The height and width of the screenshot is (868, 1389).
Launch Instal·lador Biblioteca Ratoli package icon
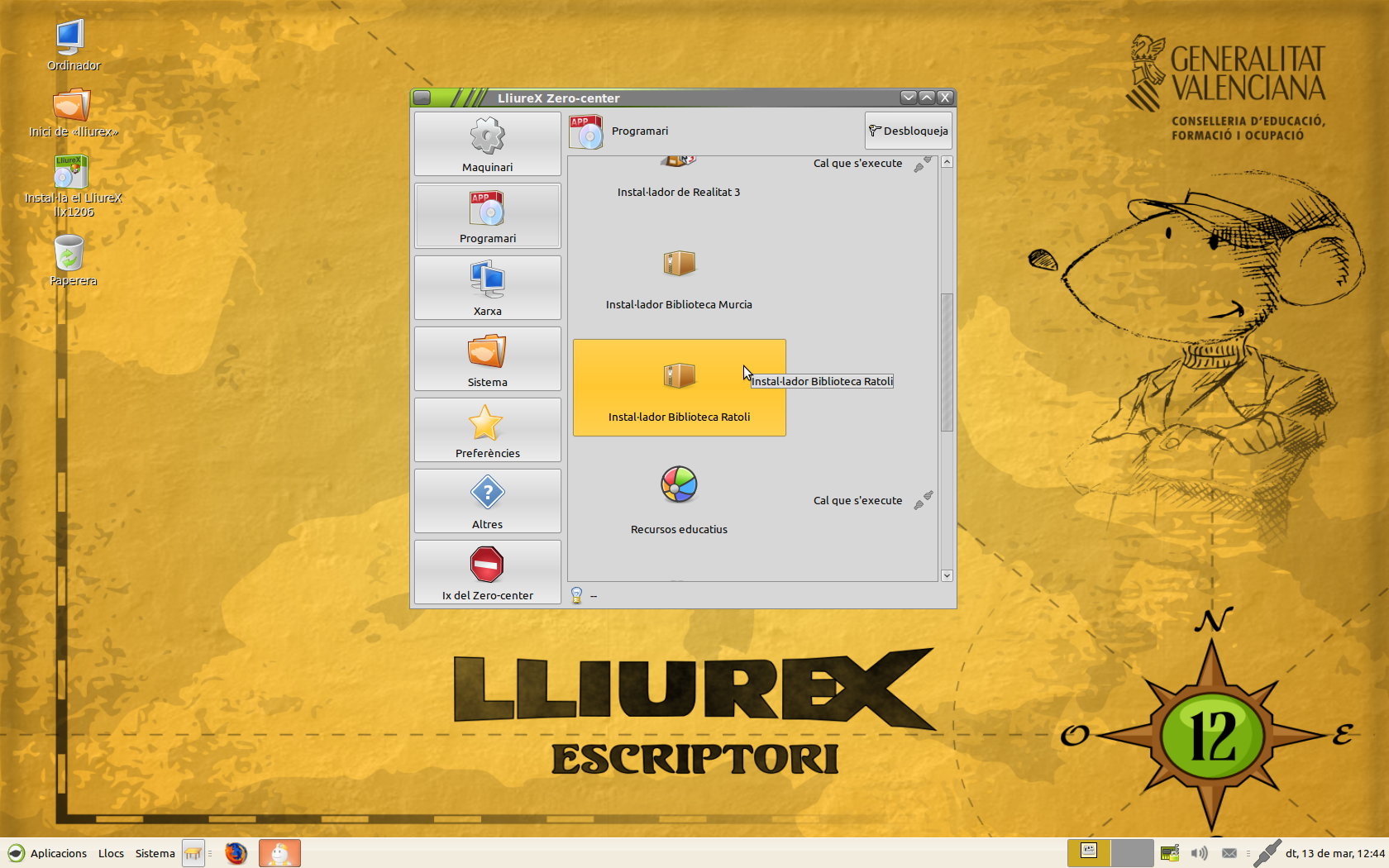tap(679, 376)
